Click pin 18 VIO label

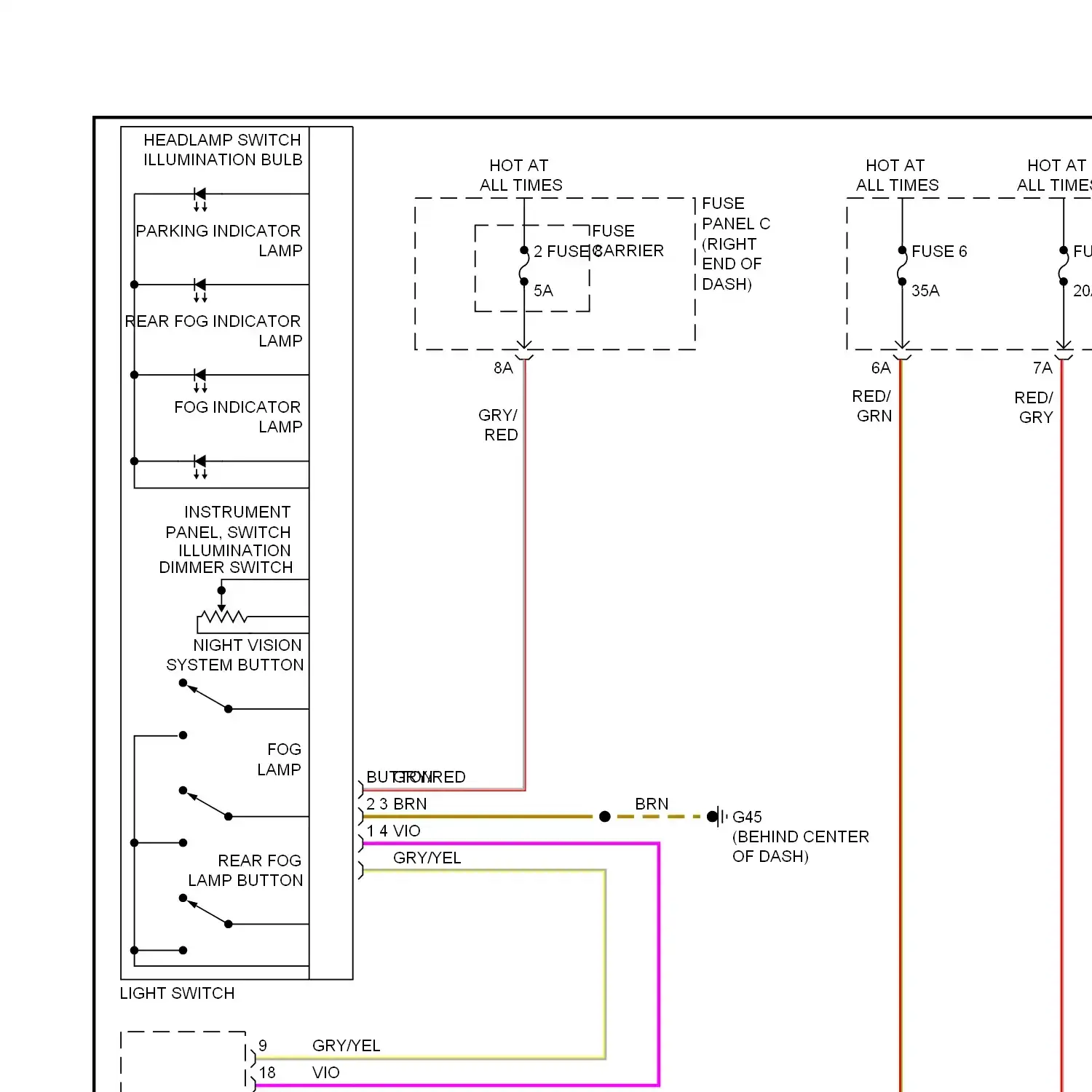click(299, 1072)
